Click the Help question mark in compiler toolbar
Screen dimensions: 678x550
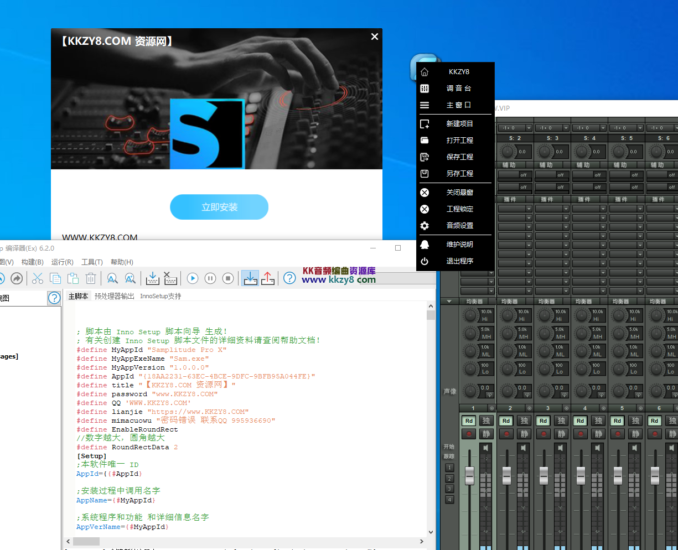click(x=290, y=278)
